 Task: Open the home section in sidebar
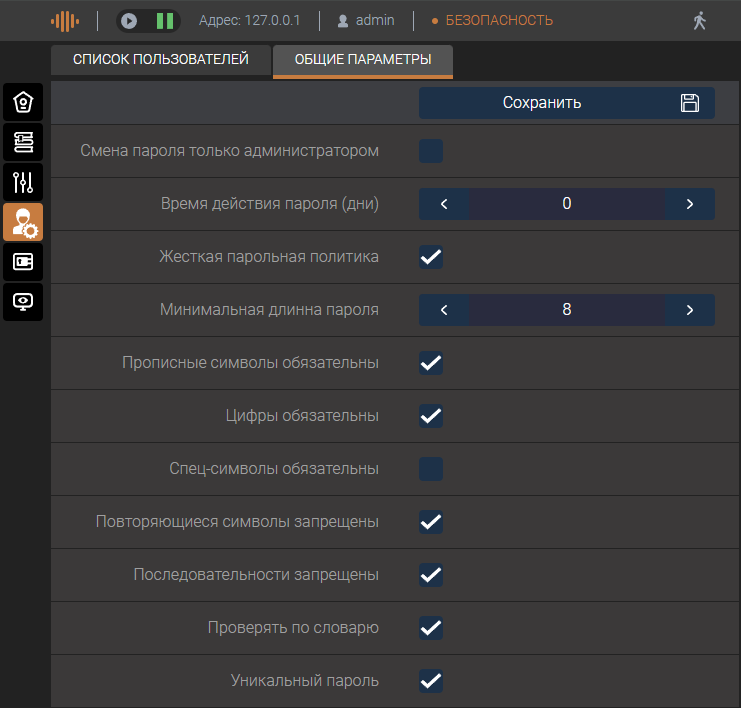(x=23, y=103)
